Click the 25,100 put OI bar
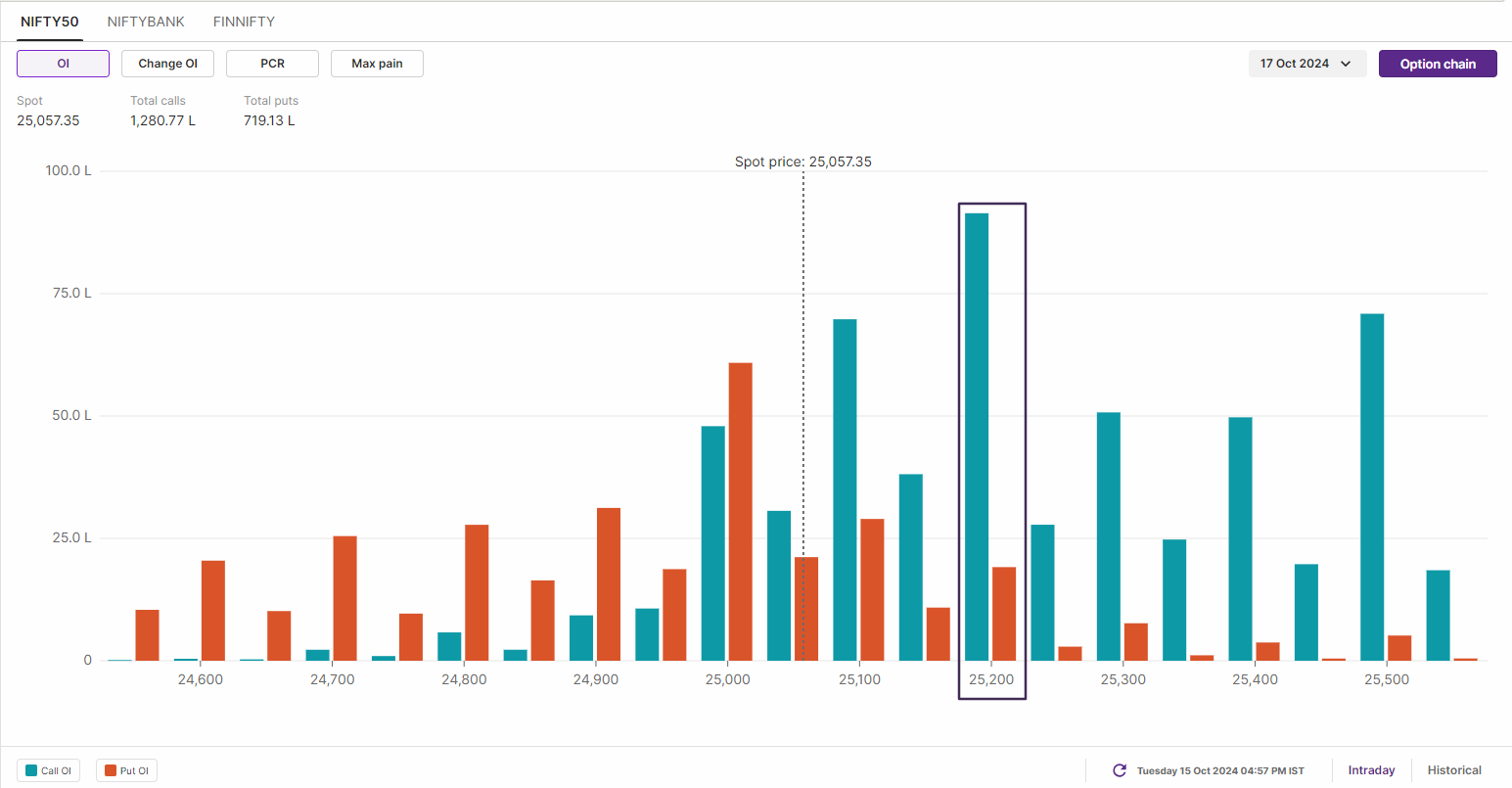The width and height of the screenshot is (1512, 788). pos(872,590)
